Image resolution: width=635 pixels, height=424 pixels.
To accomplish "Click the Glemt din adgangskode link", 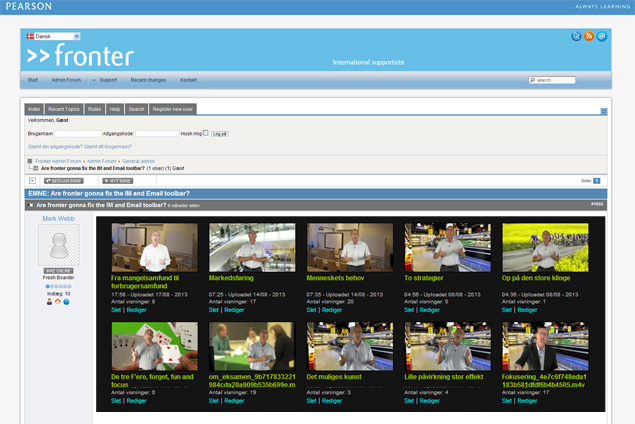I will coord(55,147).
